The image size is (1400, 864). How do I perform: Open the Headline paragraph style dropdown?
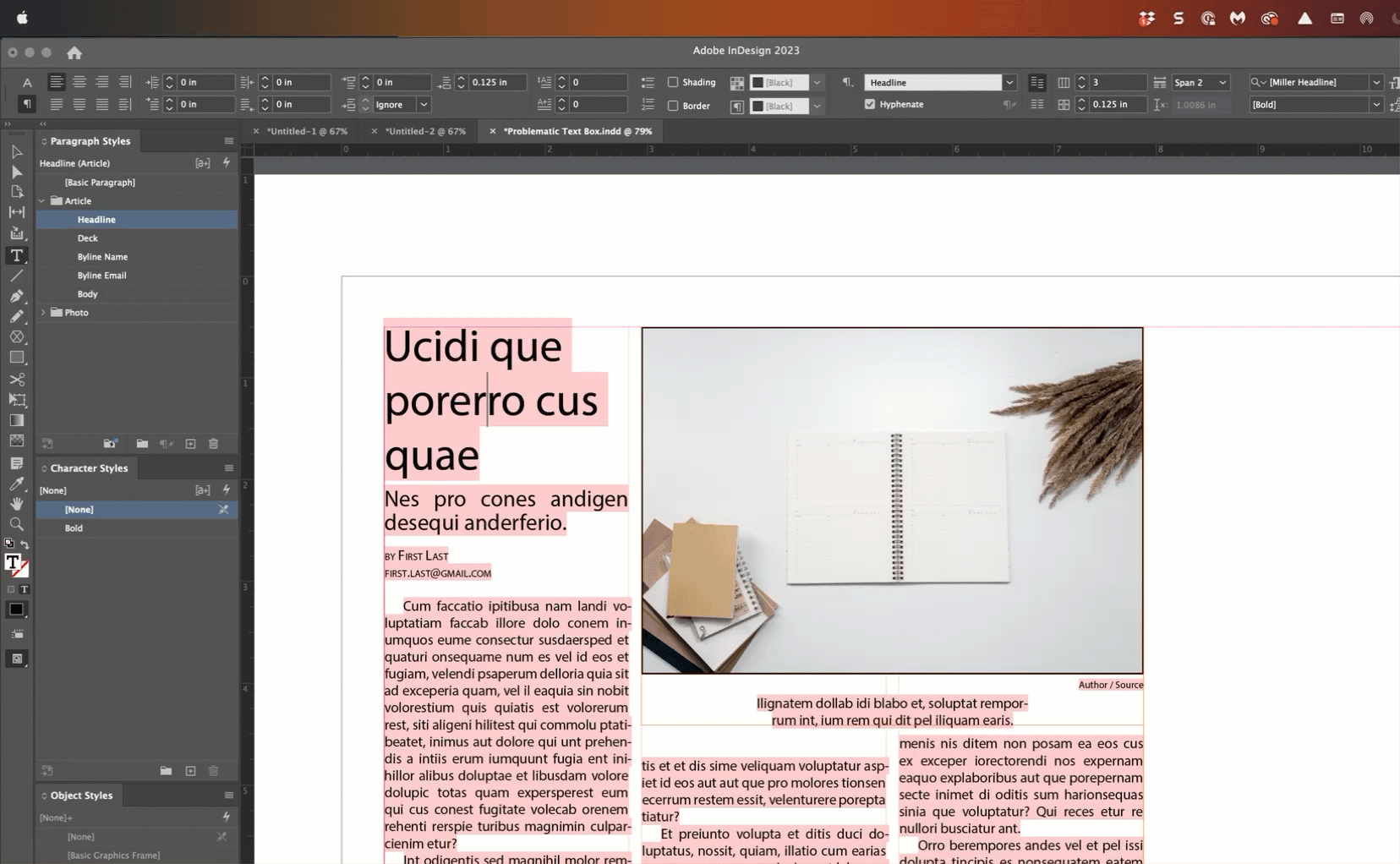[1009, 83]
